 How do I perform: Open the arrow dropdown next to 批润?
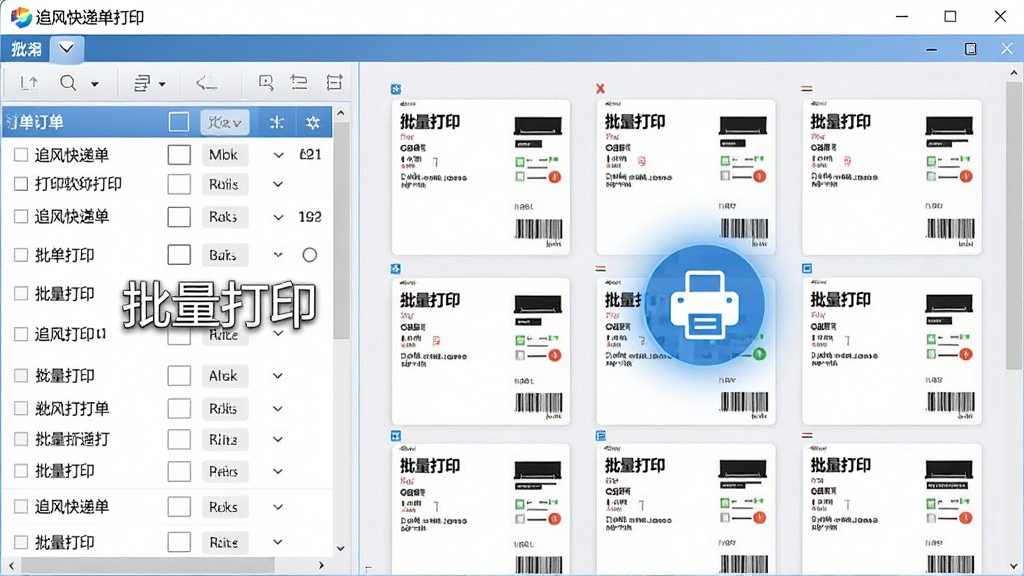coord(67,48)
